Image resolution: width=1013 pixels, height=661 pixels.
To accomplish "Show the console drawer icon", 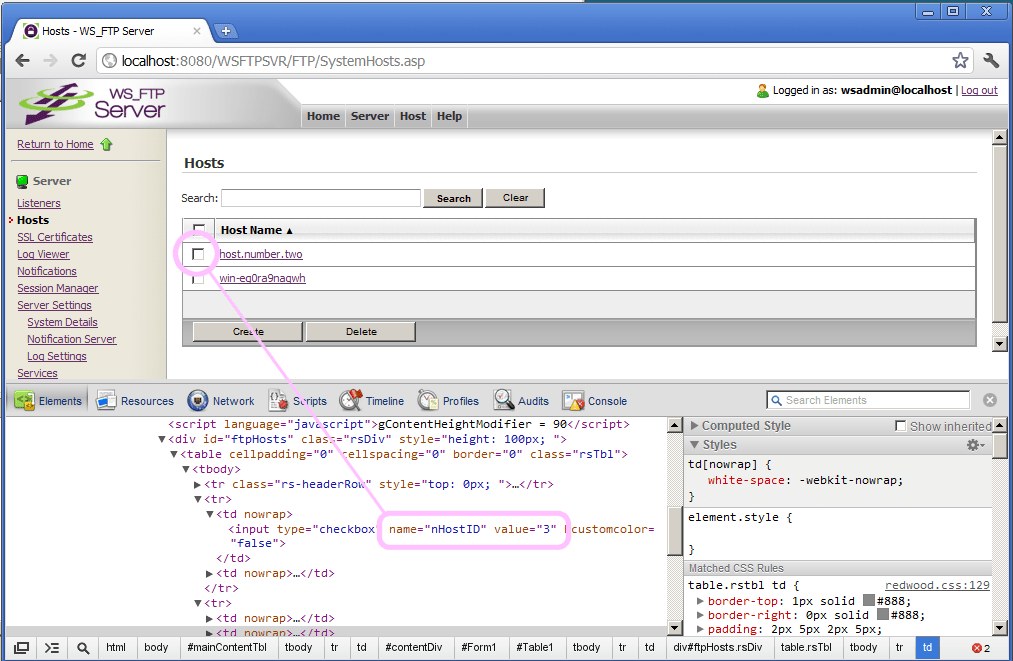I will [52, 647].
